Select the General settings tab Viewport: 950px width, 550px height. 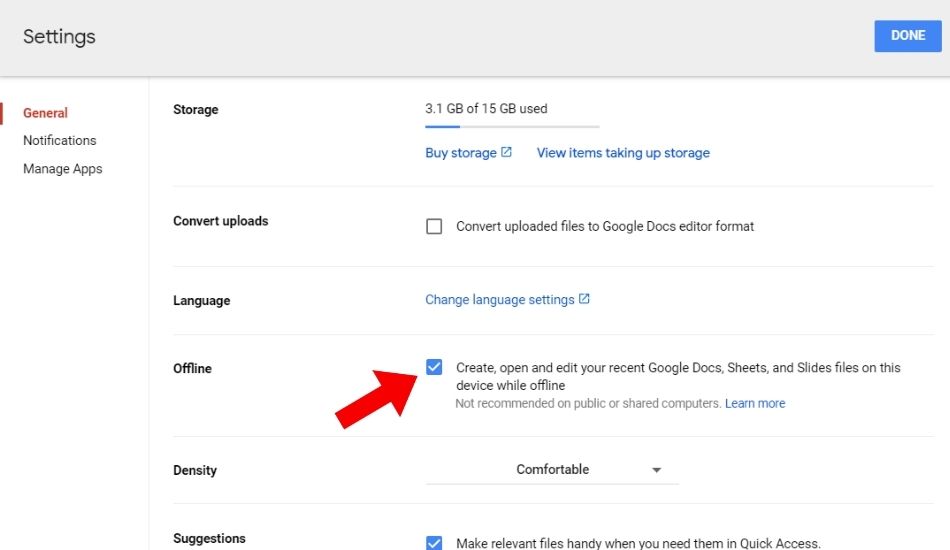click(x=45, y=113)
